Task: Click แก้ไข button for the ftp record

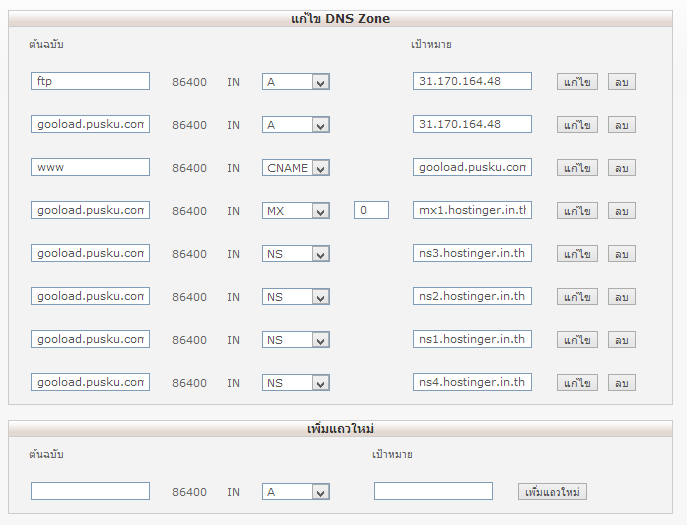Action: (577, 82)
